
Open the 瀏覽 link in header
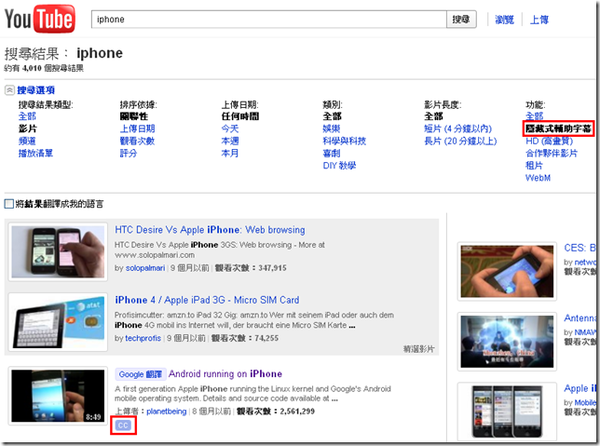[x=504, y=20]
